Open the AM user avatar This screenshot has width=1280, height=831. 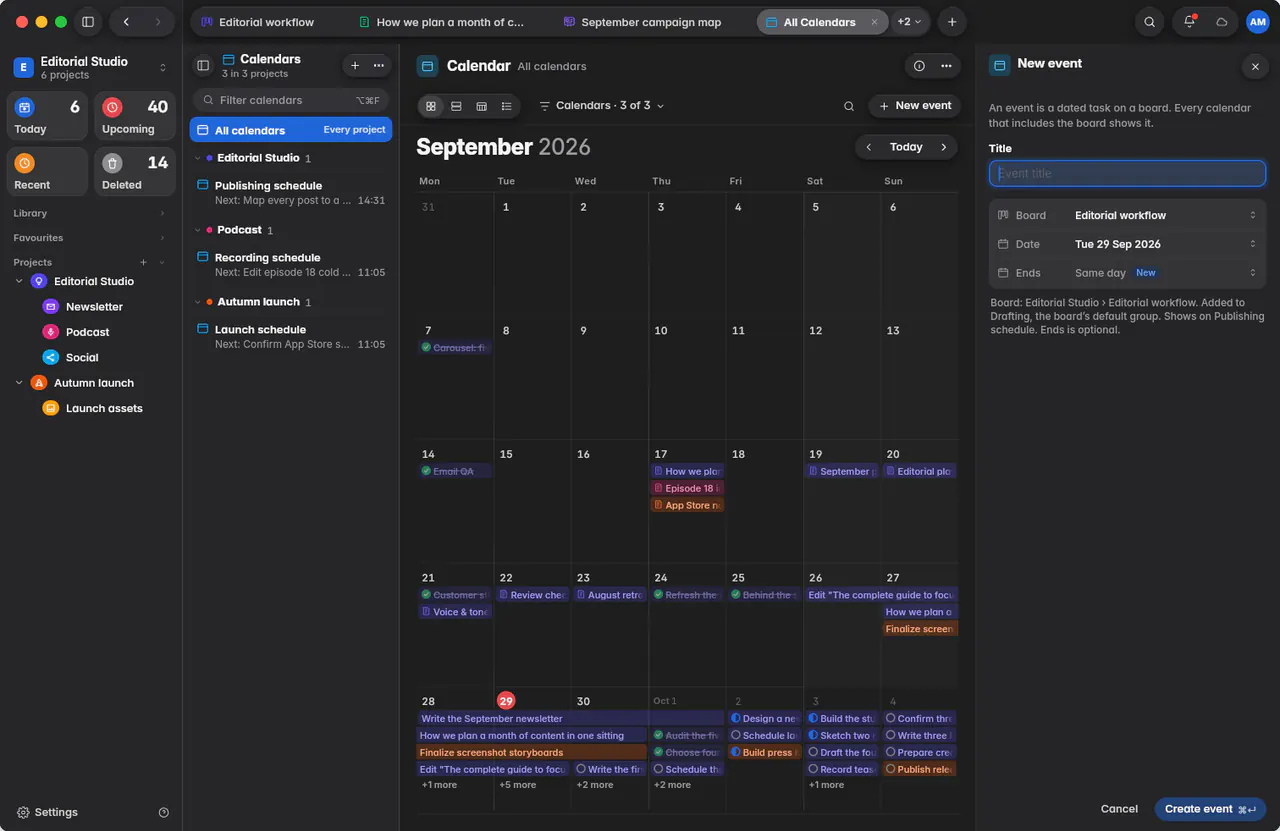point(1257,22)
